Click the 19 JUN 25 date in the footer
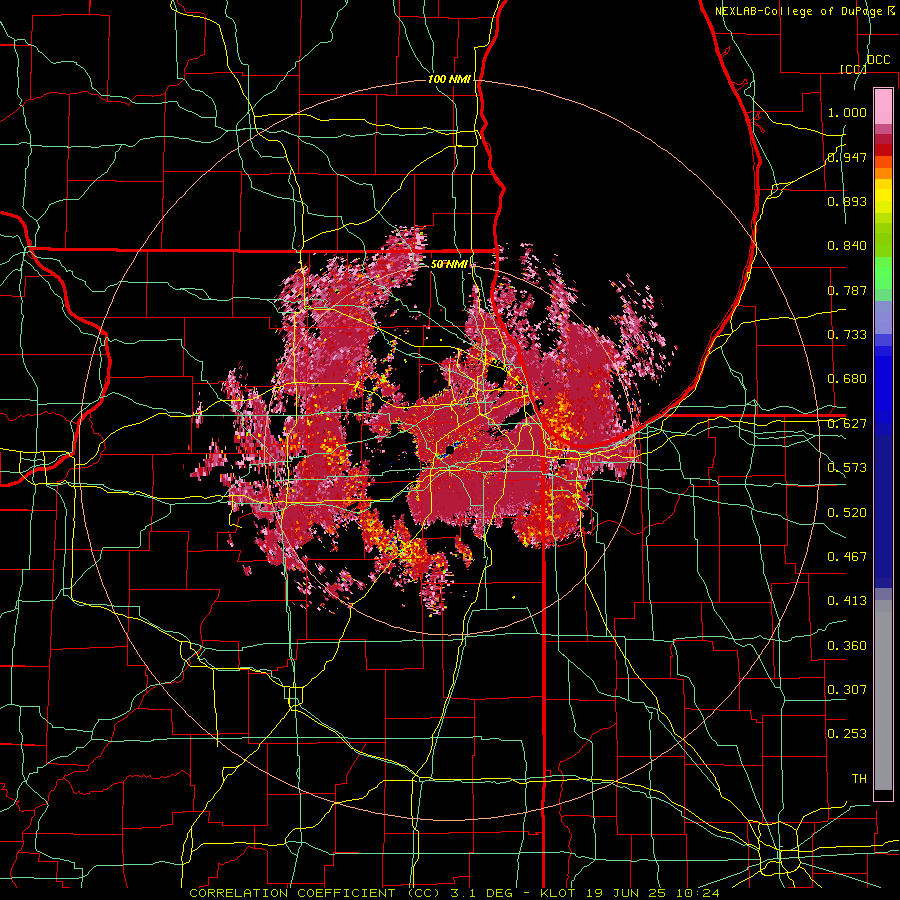Screen dimensions: 900x900 625,893
